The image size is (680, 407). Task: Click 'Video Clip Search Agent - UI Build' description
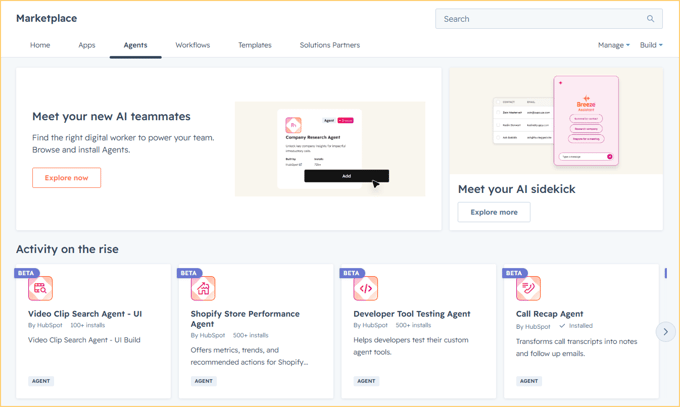tap(84, 340)
